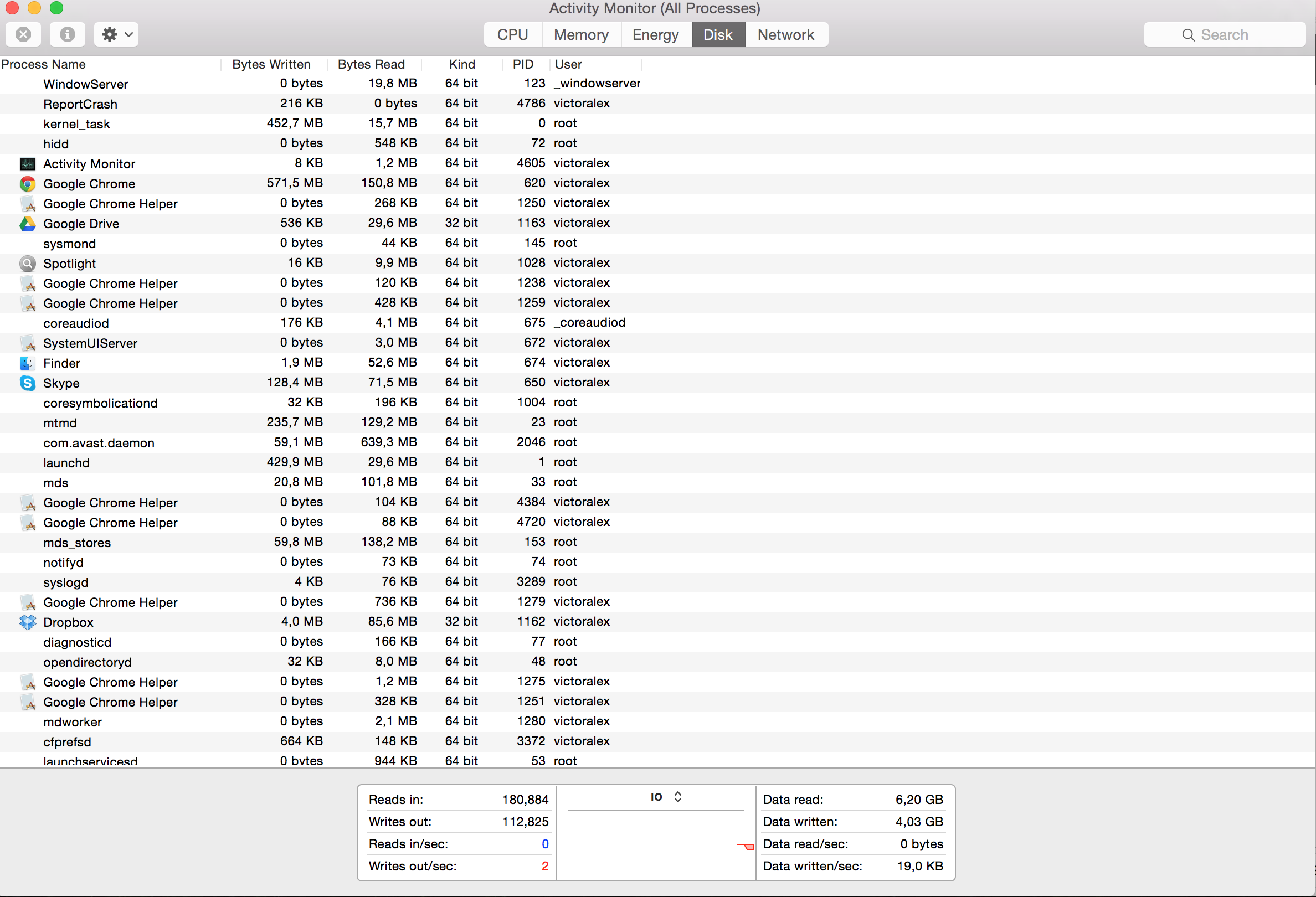1316x897 pixels.
Task: Click icon of Google Chrome Helper PID 4720
Action: click(x=28, y=523)
